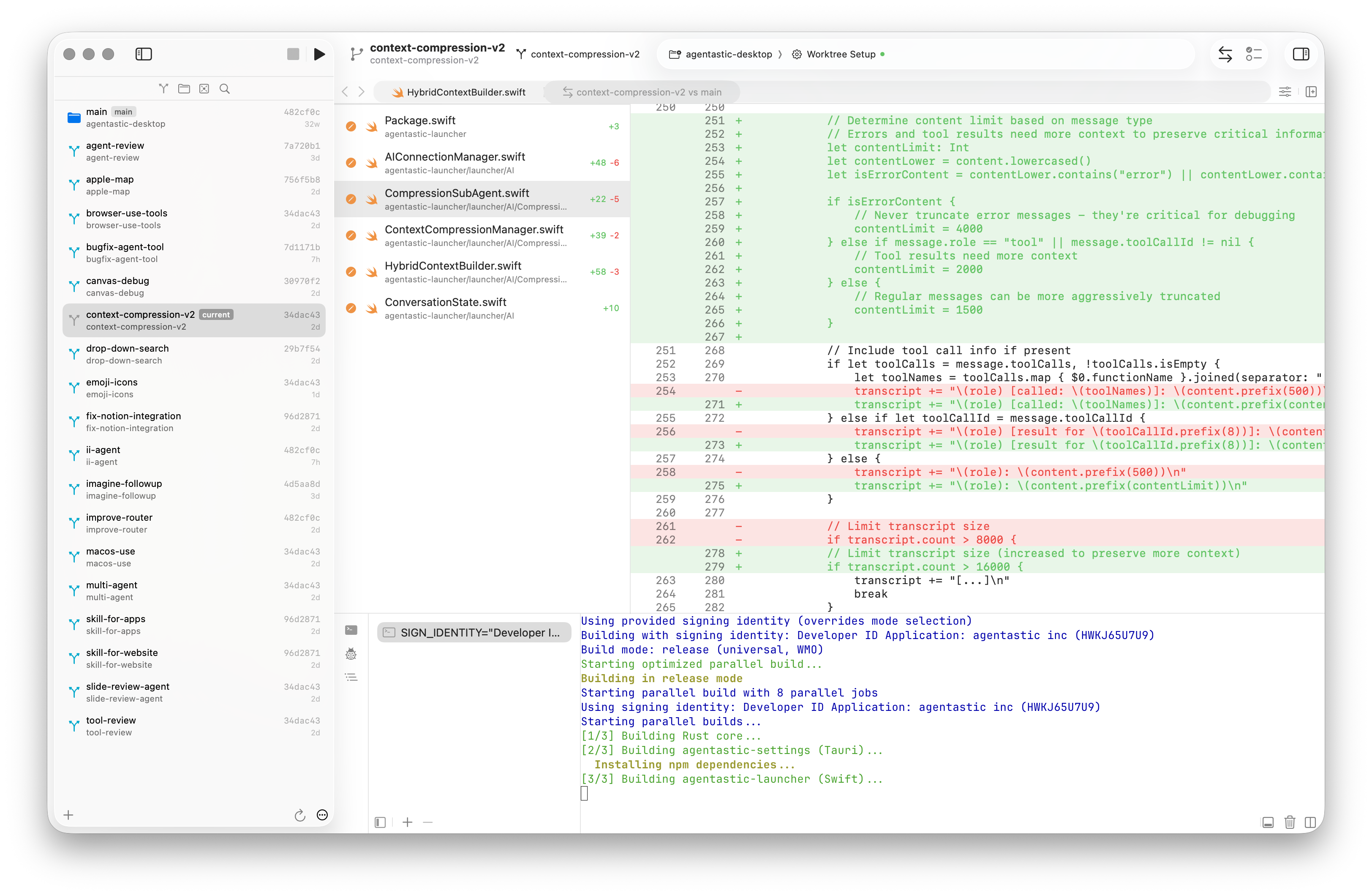Click the refresh button at sidebar bottom

pos(300,815)
